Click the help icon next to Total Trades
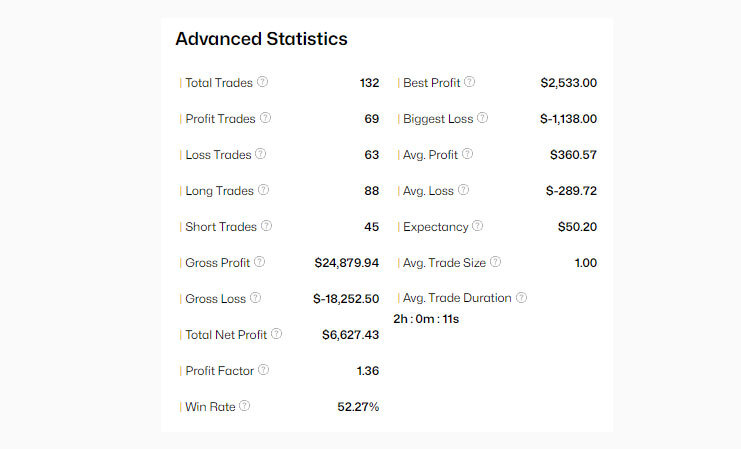The width and height of the screenshot is (741, 449). [x=263, y=82]
